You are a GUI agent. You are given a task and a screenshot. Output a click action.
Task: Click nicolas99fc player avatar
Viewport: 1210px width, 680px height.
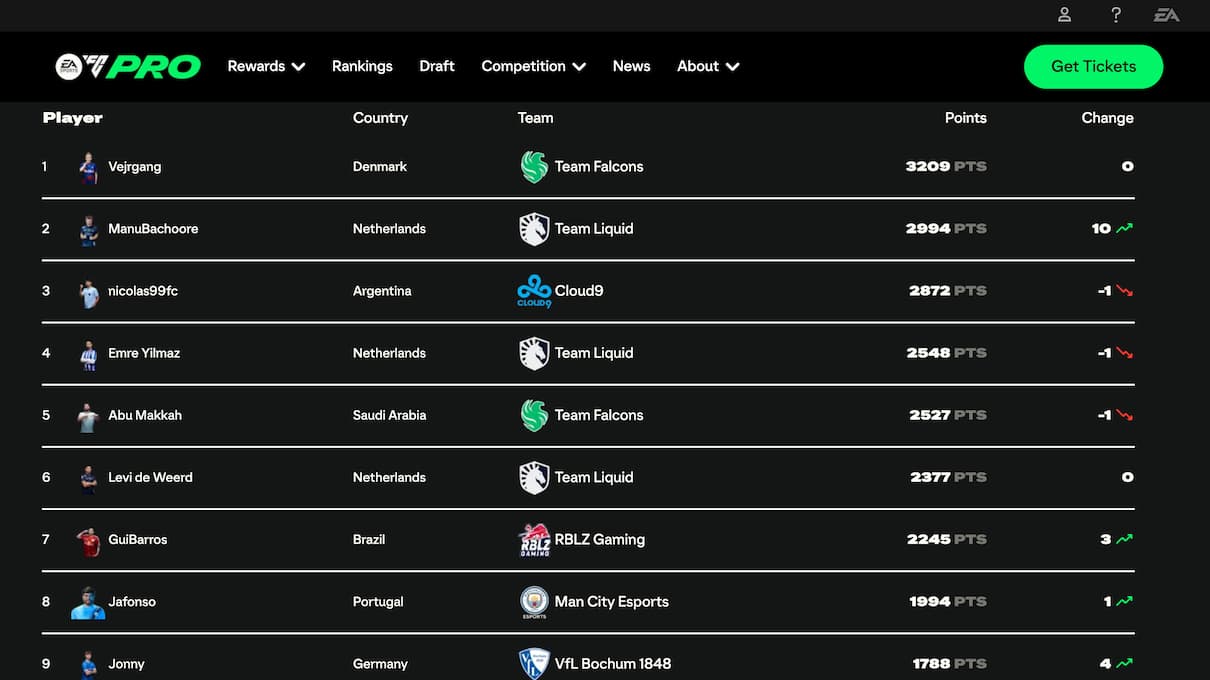pos(89,292)
